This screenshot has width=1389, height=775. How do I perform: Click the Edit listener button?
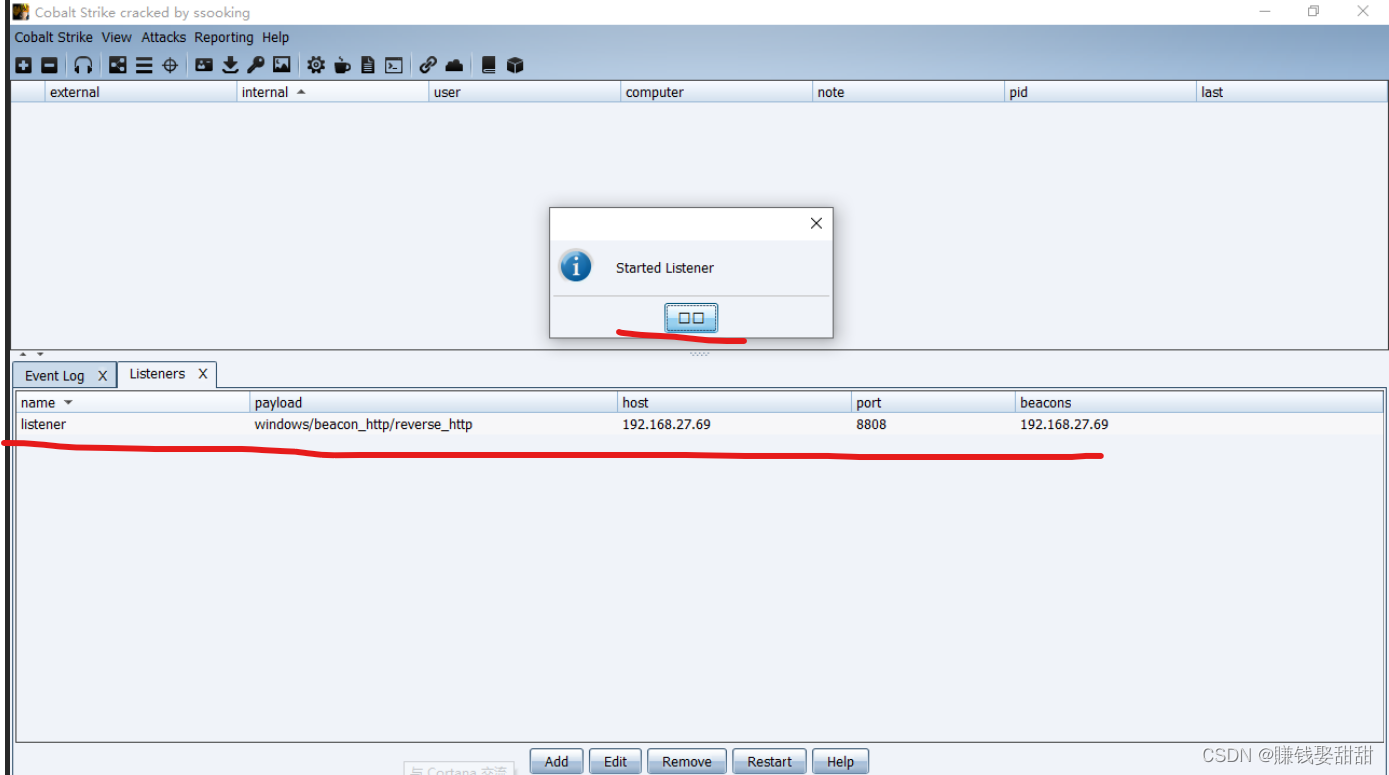click(x=616, y=761)
